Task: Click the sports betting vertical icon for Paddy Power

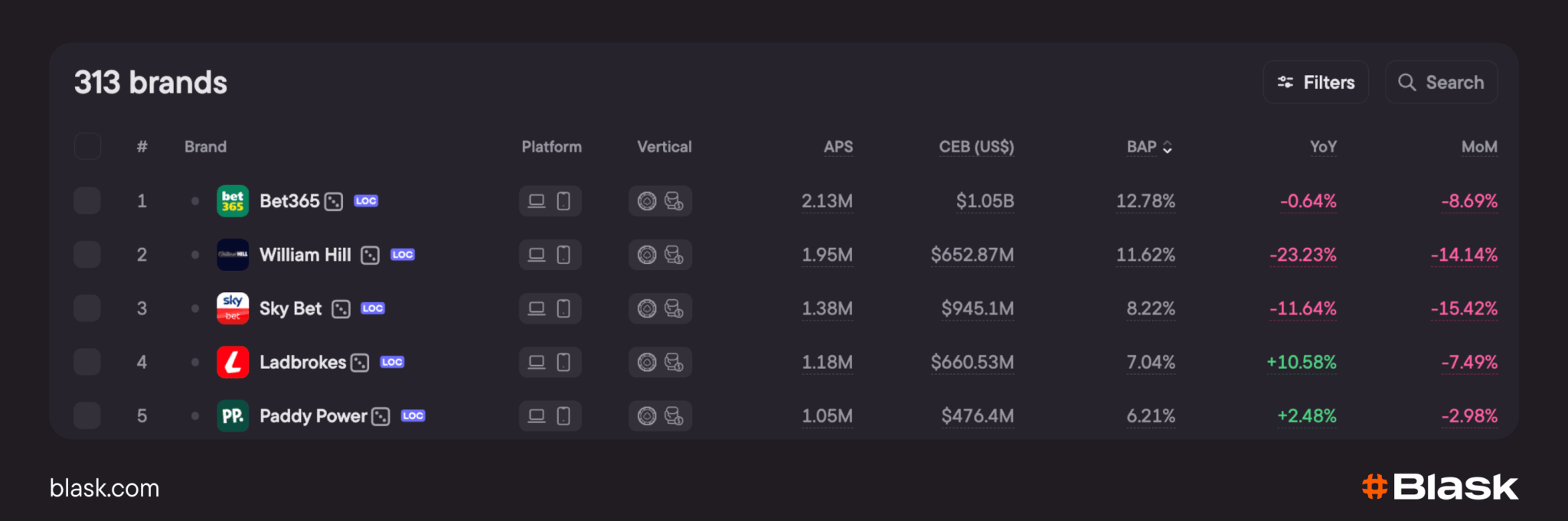Action: tap(674, 415)
